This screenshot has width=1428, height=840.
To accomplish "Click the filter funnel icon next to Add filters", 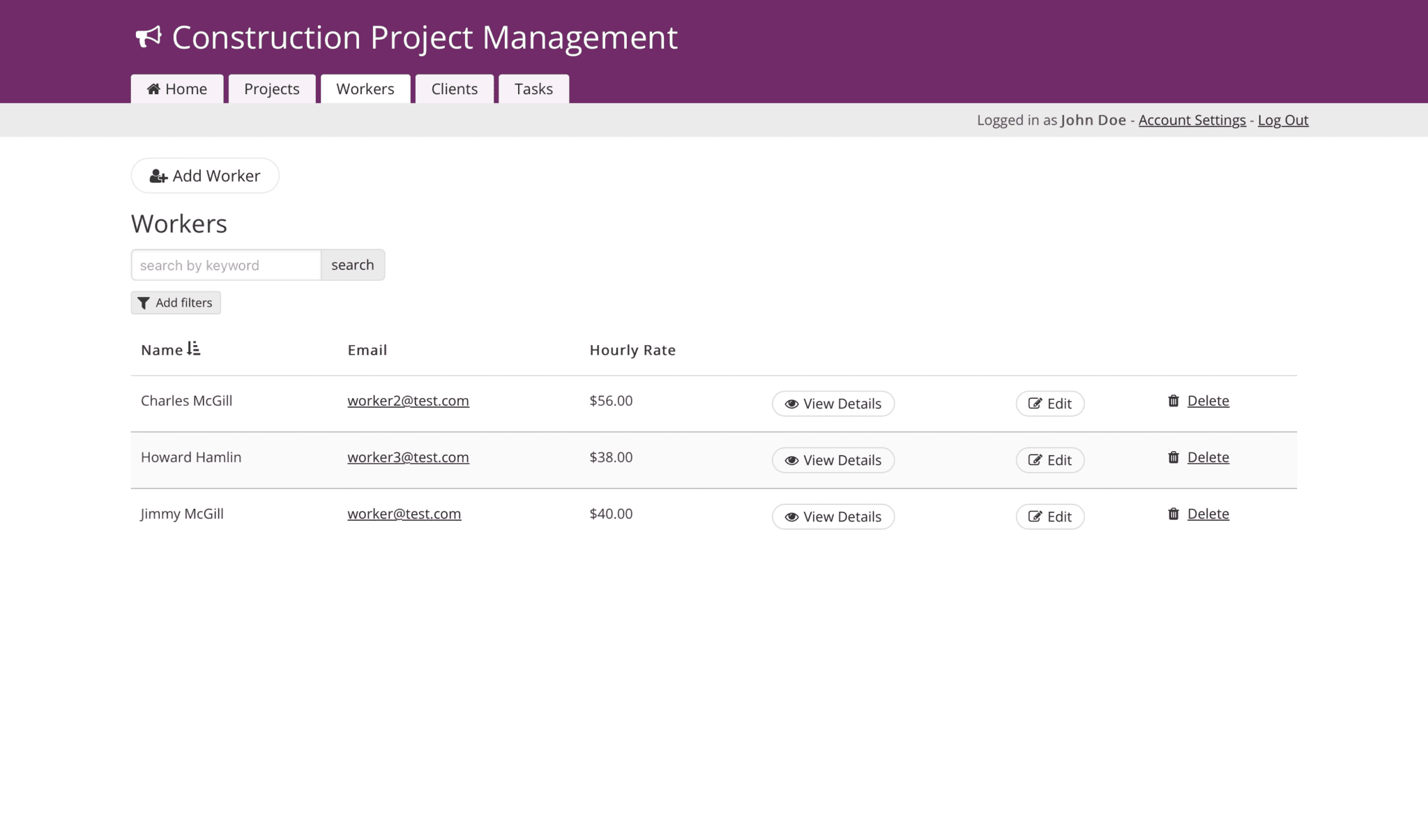I will [x=144, y=303].
